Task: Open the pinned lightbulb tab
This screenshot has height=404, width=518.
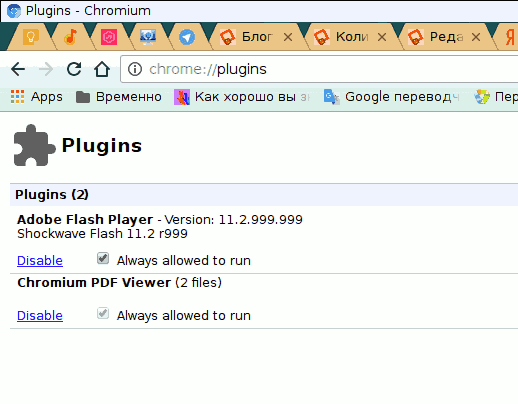Action: [x=31, y=37]
